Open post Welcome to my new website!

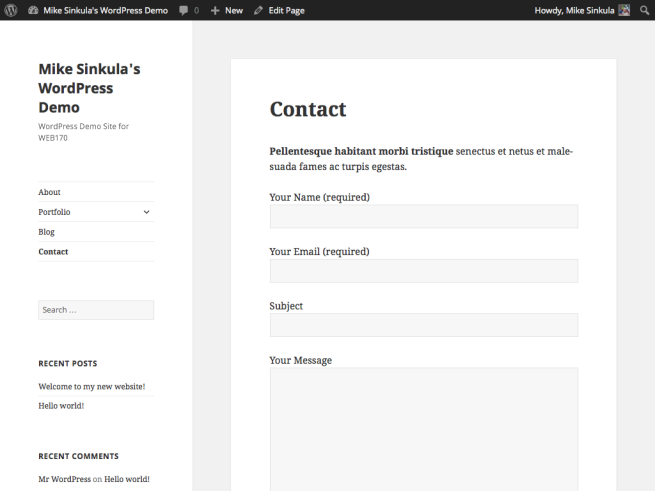[92, 387]
